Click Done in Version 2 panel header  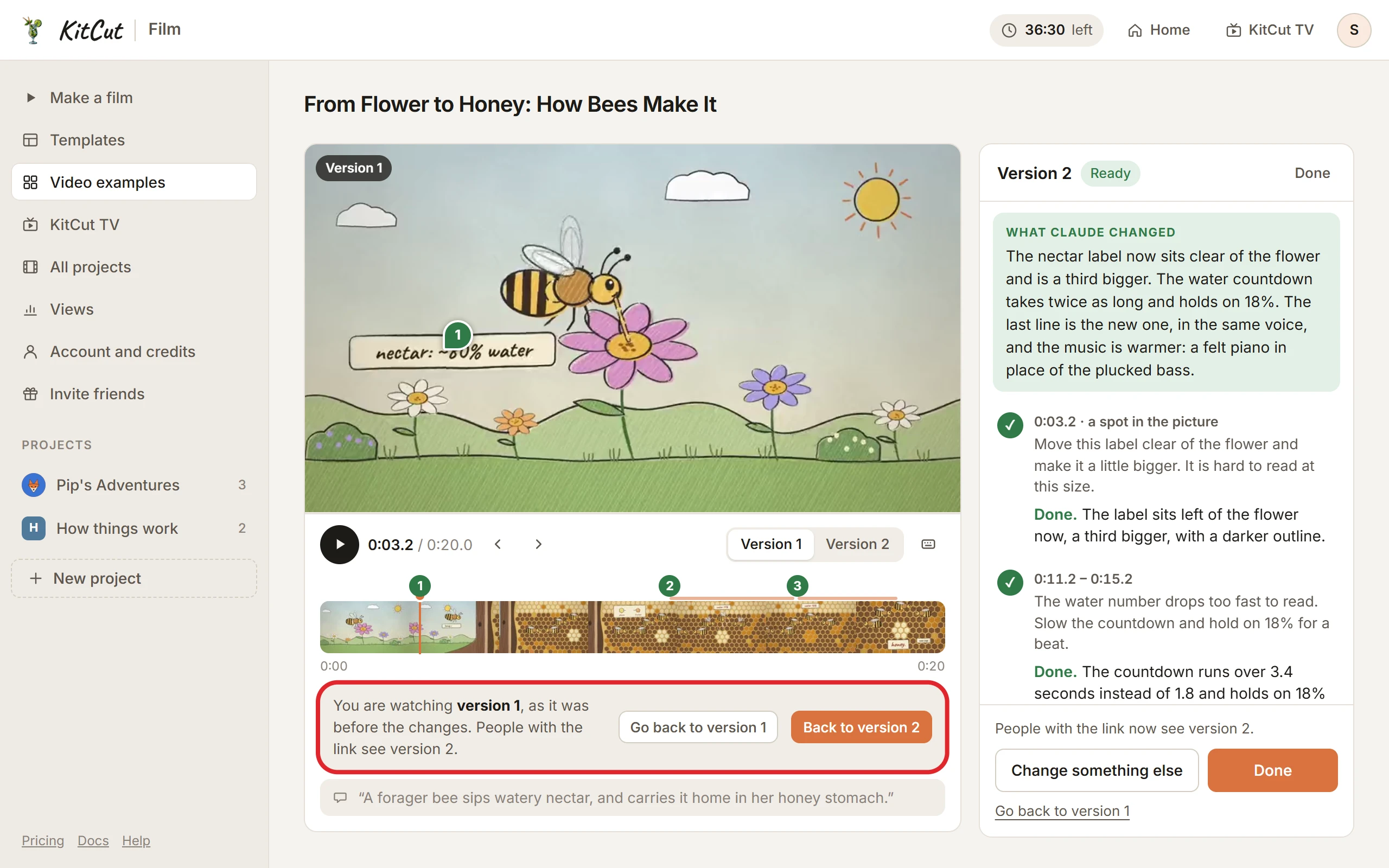pyautogui.click(x=1312, y=173)
